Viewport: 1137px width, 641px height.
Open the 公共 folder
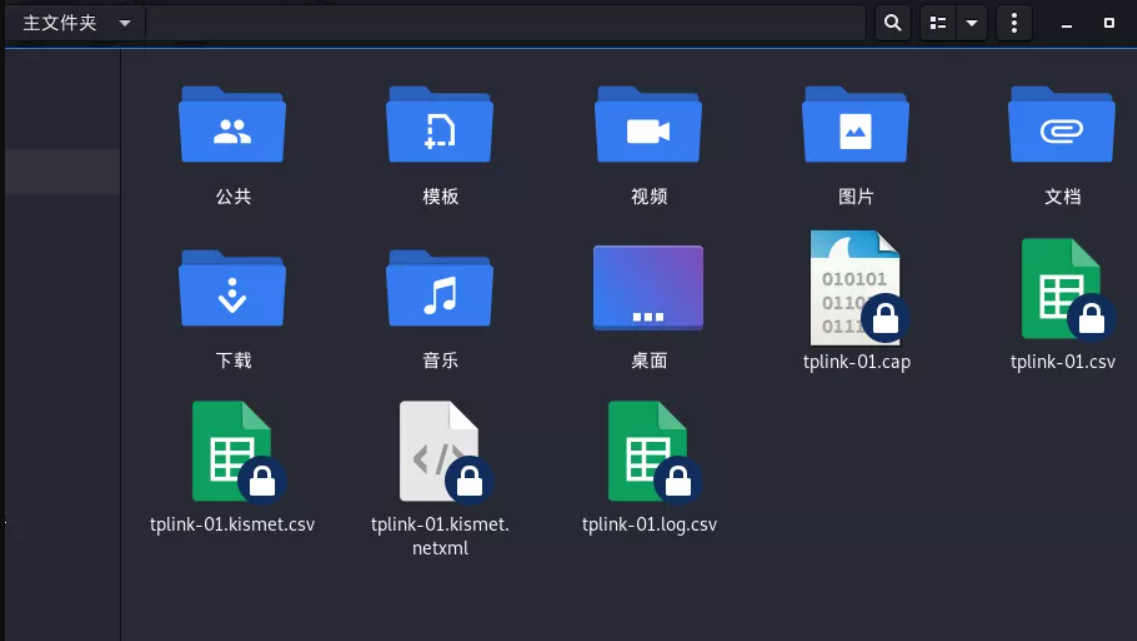tap(232, 126)
